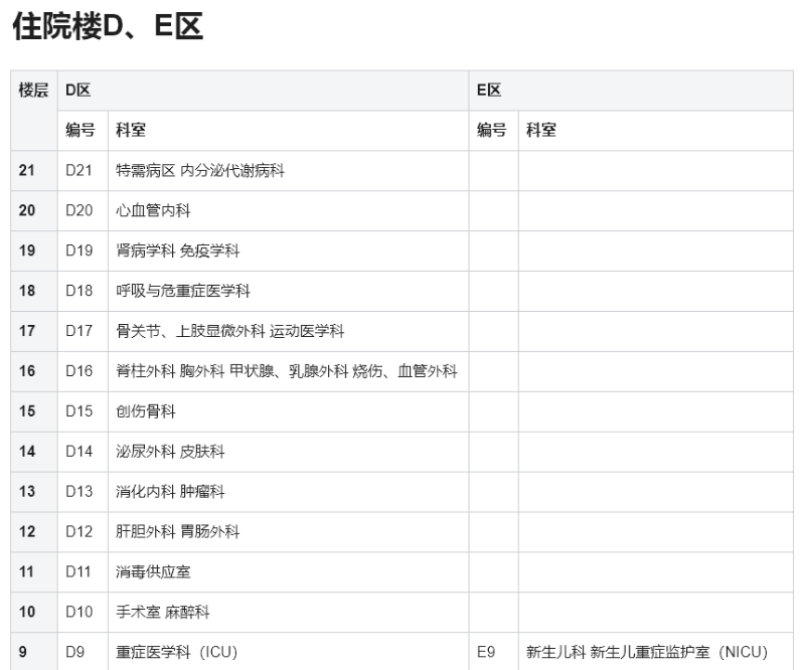Select 肝胆外科 胃肠外科 cell
Image resolution: width=800 pixels, height=670 pixels.
(x=288, y=532)
